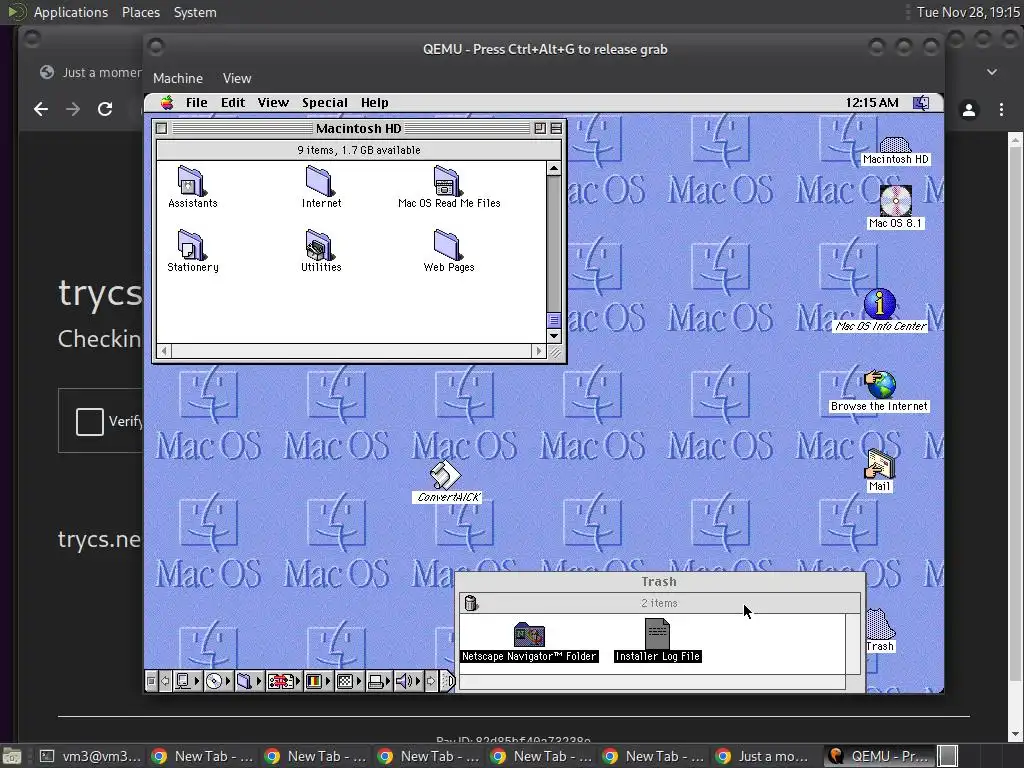Open the Places menu in top panel
The image size is (1024, 768).
click(140, 12)
